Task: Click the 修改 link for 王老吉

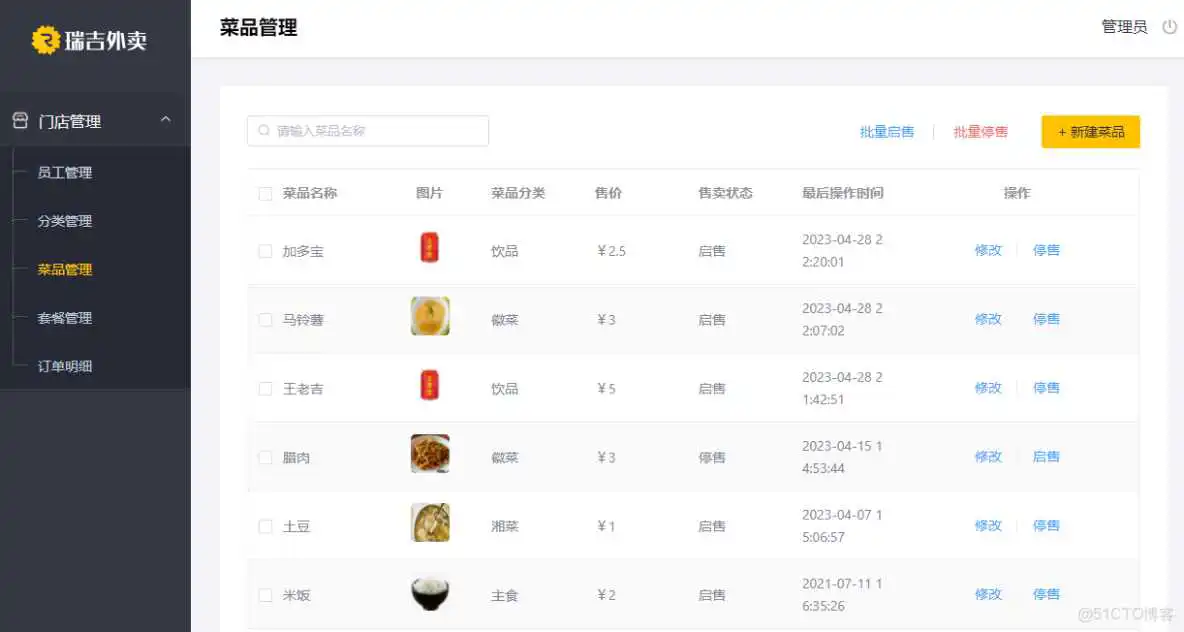Action: [988, 388]
